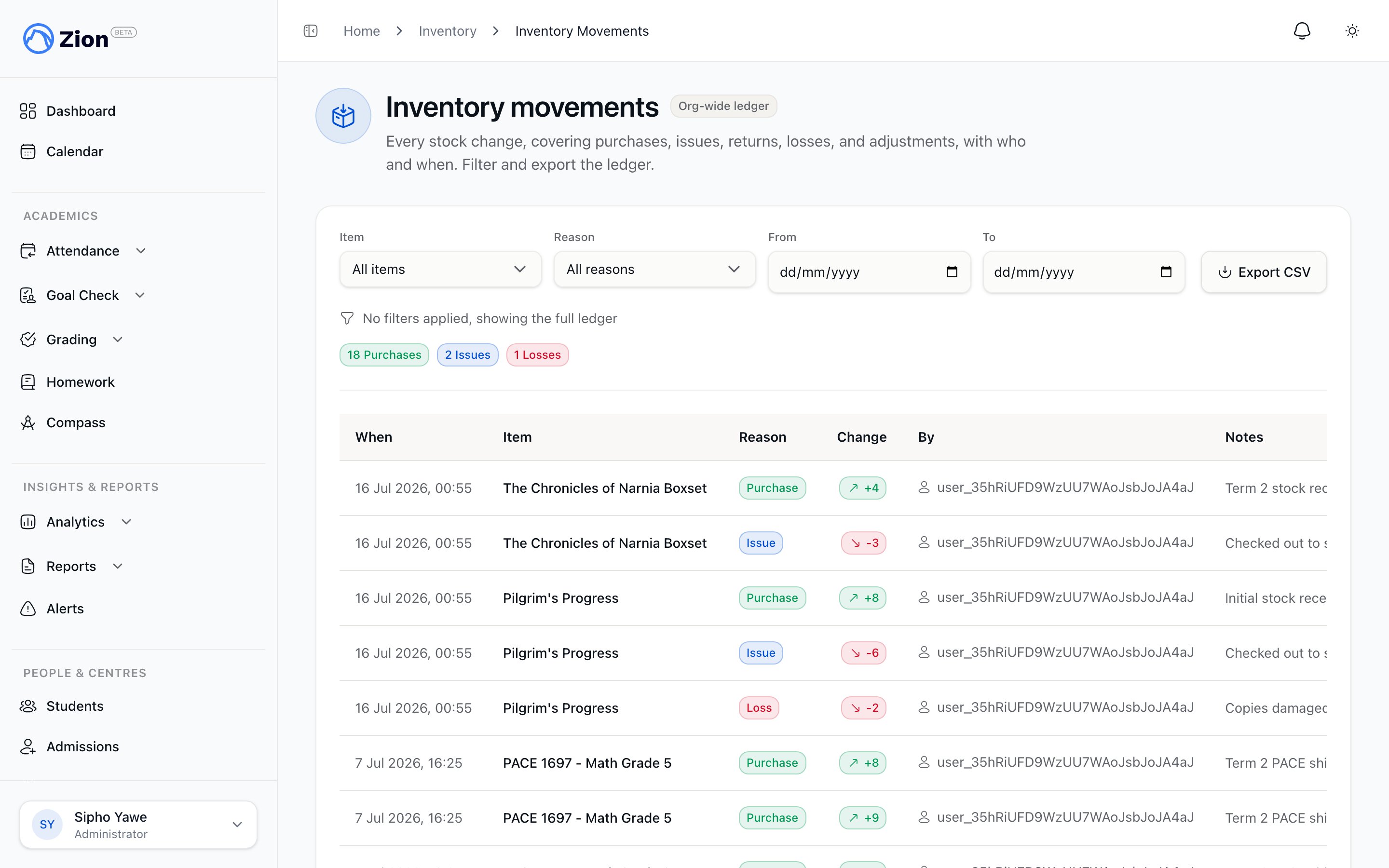The image size is (1389, 868).
Task: Click the Change column header
Action: tap(861, 437)
